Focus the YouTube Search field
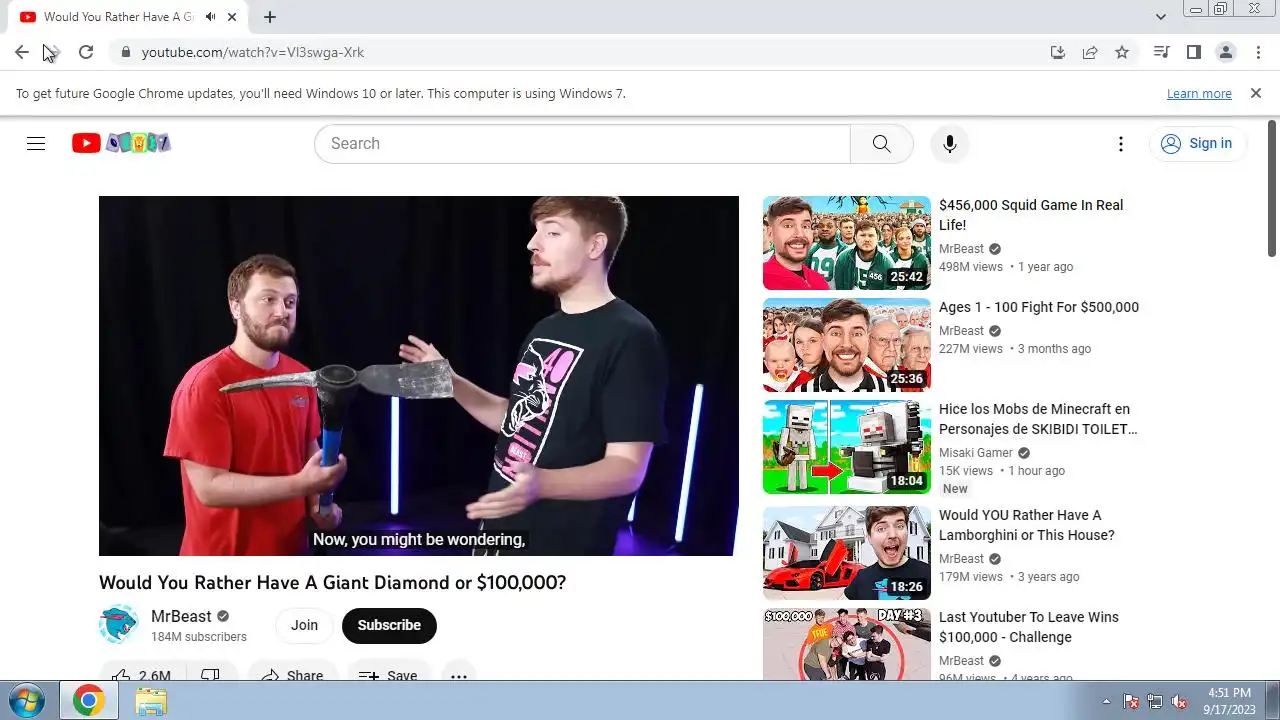Screen dimensions: 1280x720 coord(582,143)
